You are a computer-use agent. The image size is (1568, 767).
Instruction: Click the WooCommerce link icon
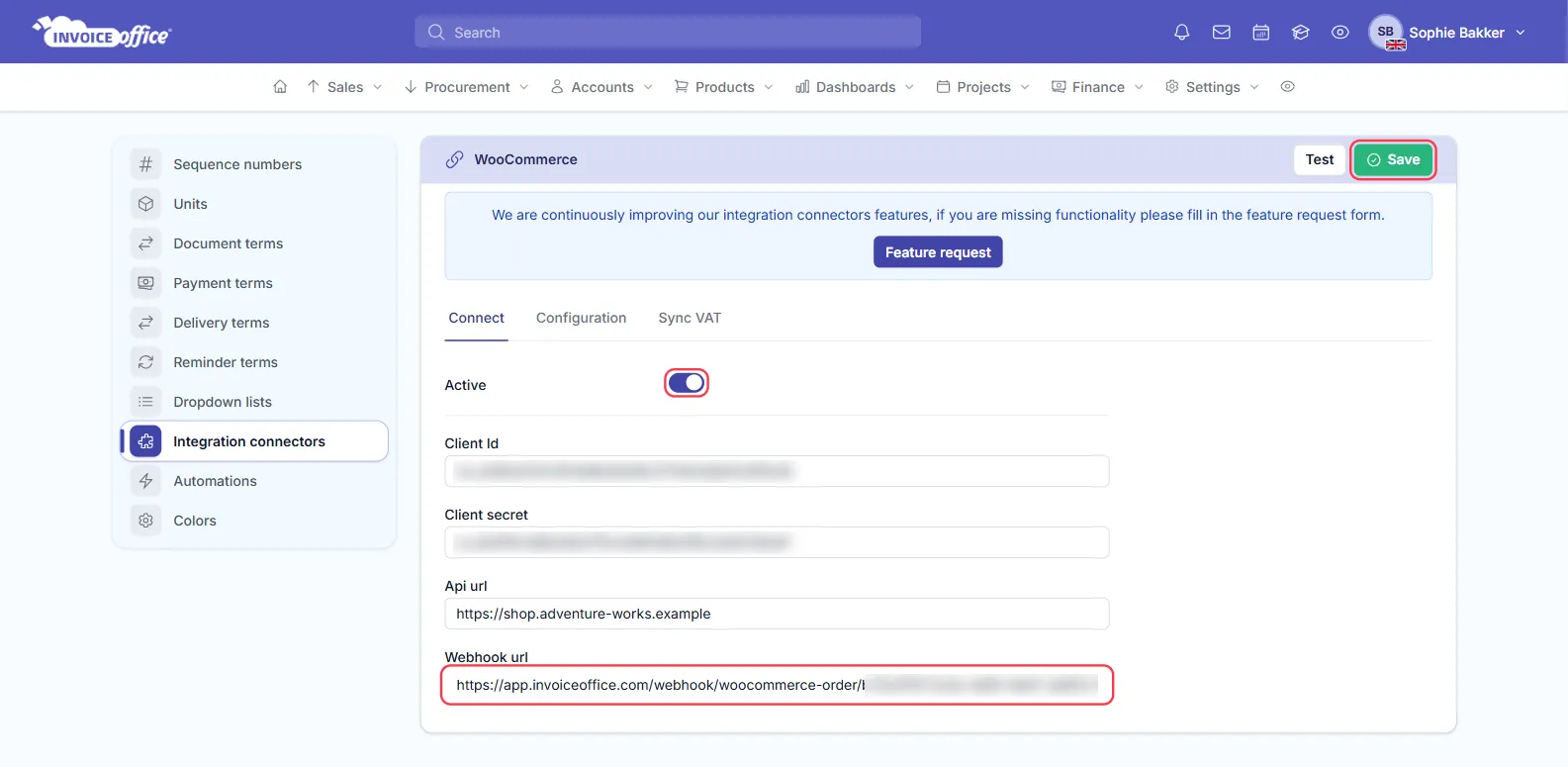click(454, 159)
